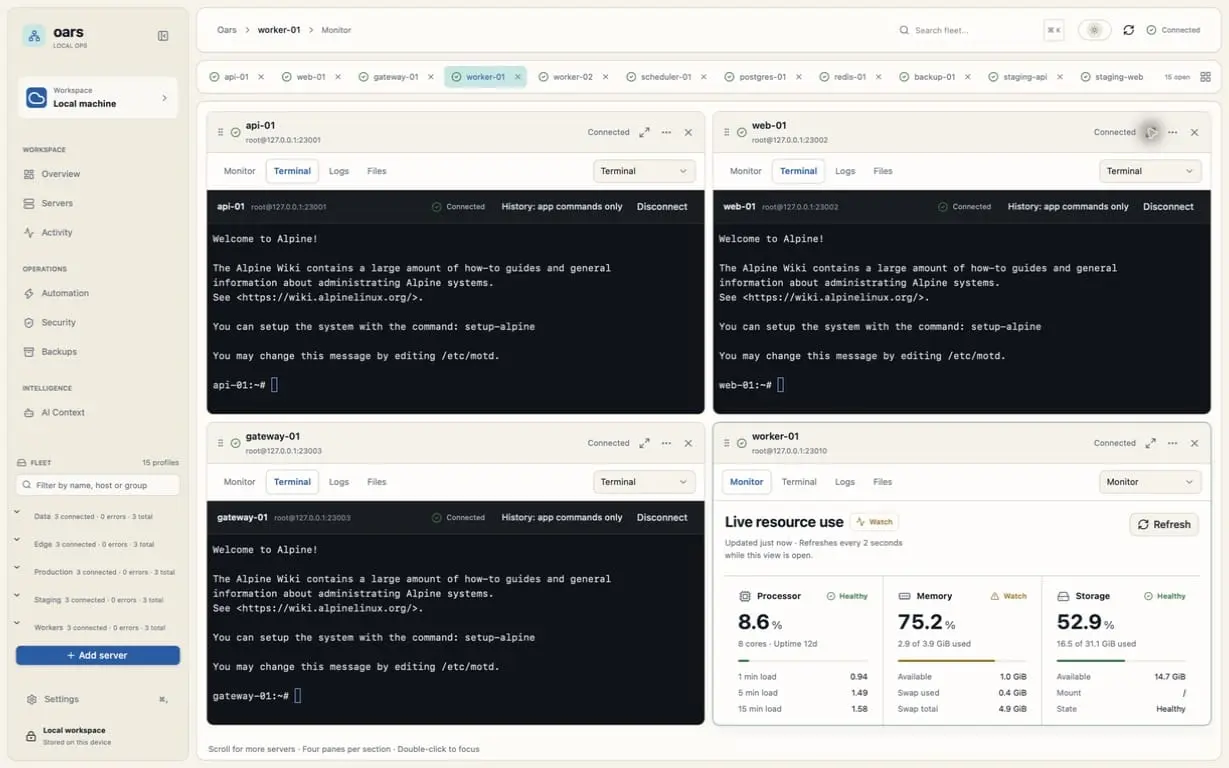Open Settings in sidebar
The height and width of the screenshot is (768, 1229).
(x=61, y=699)
